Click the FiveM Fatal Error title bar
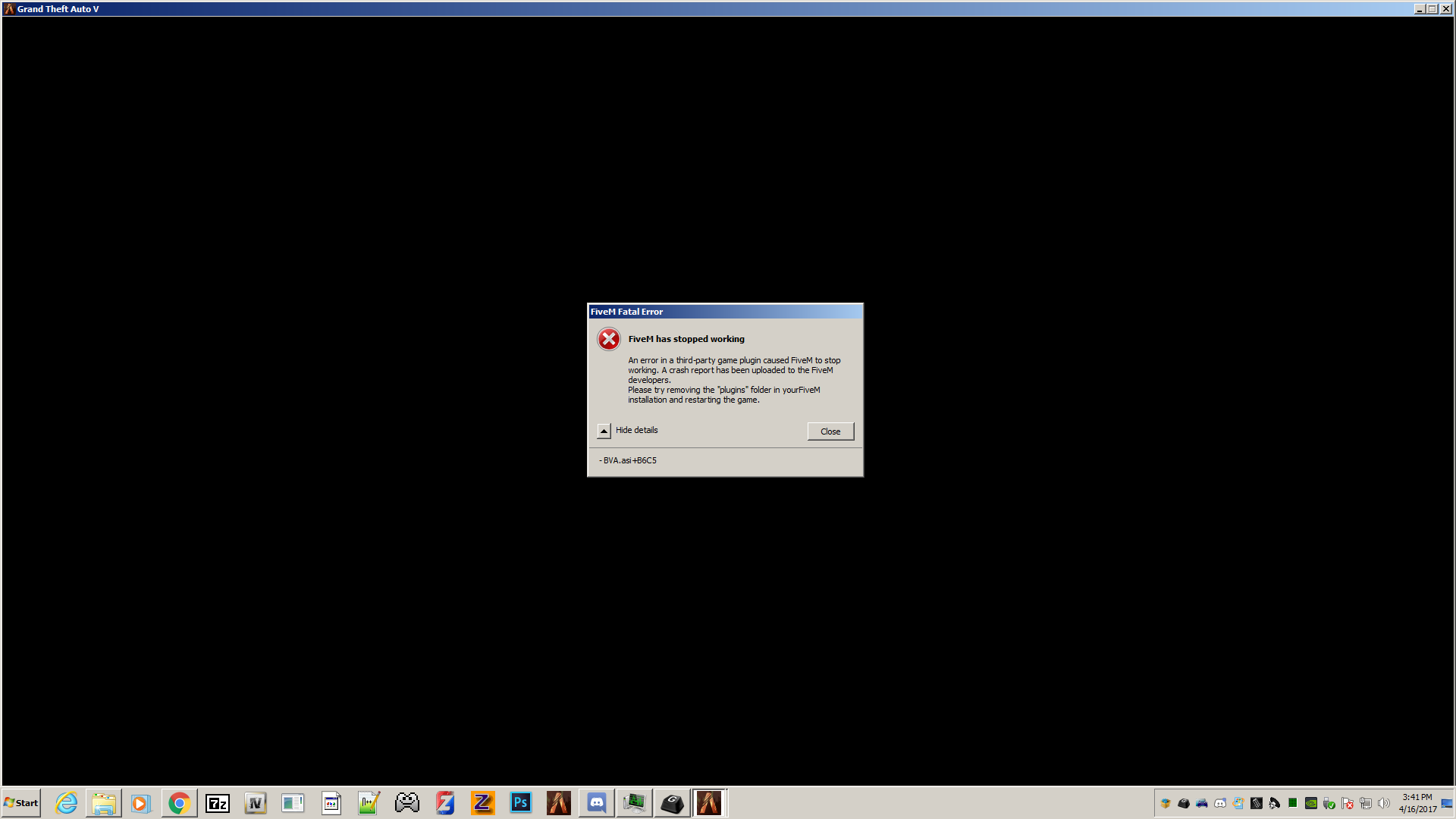 (725, 312)
